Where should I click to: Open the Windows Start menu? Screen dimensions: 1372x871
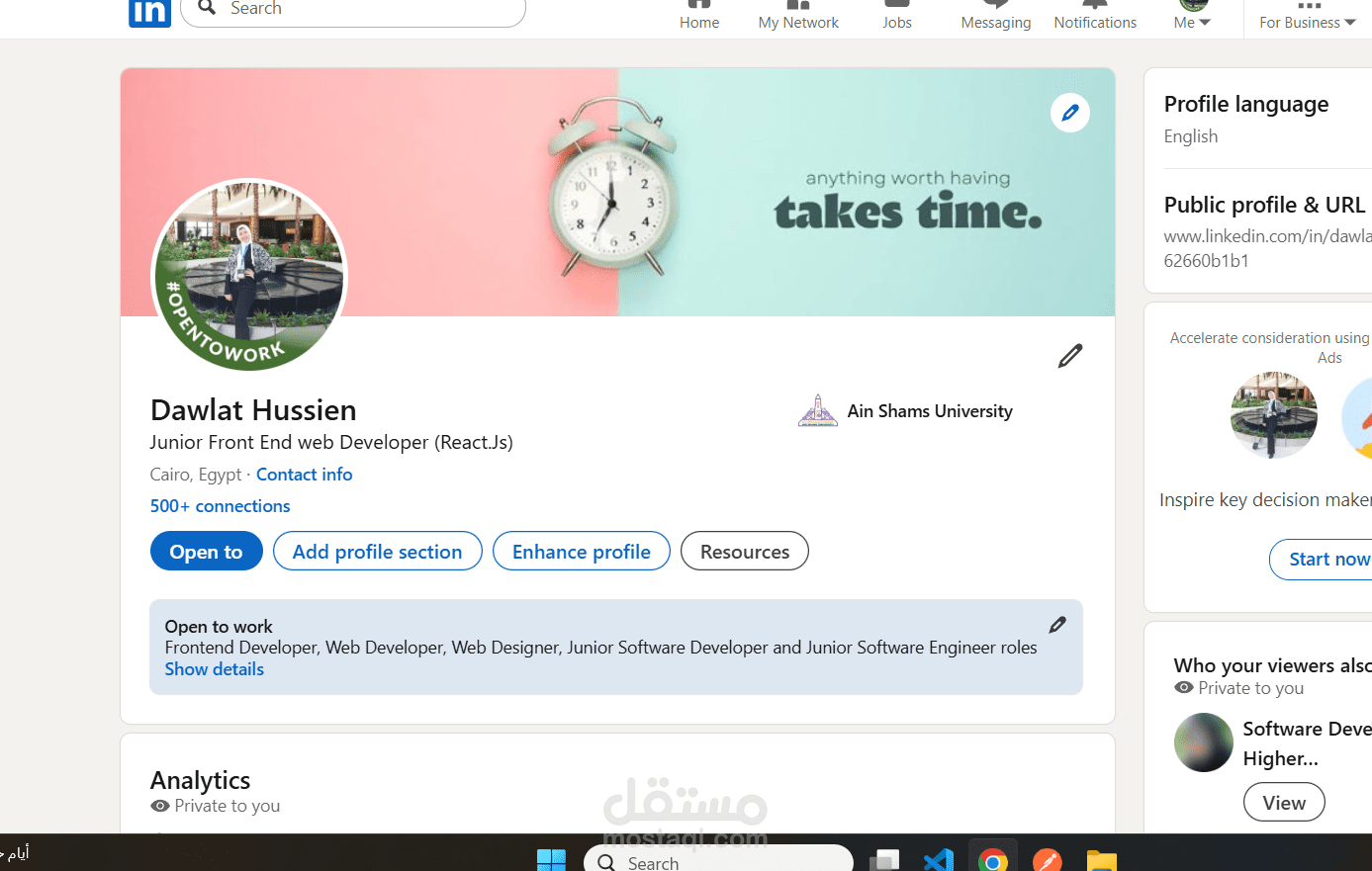coord(551,861)
